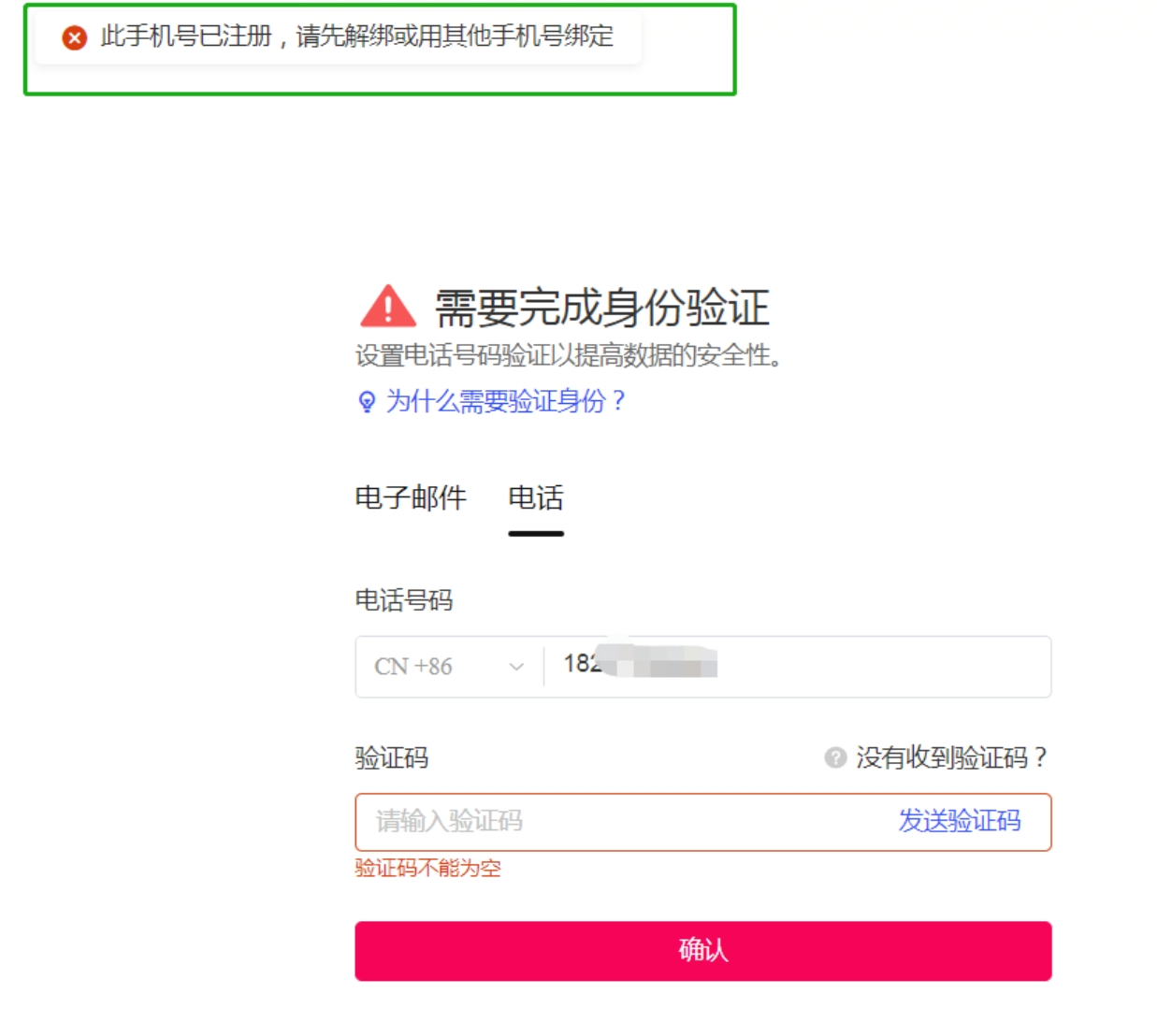Click the lightbulb icon beside 为什么需要验证身份
The width and height of the screenshot is (1157, 1036).
tap(367, 402)
